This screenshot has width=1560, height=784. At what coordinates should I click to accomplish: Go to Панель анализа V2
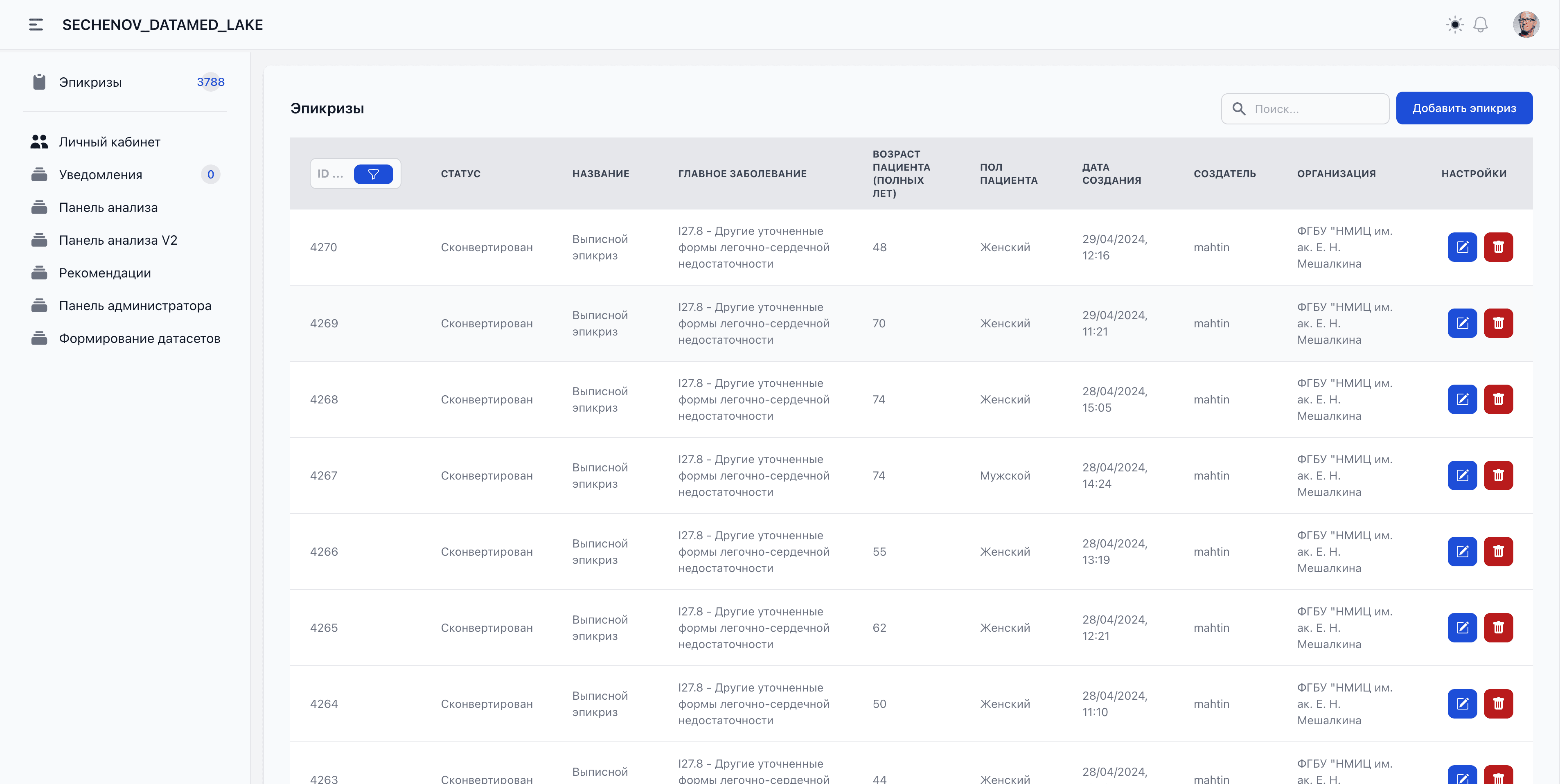point(118,240)
